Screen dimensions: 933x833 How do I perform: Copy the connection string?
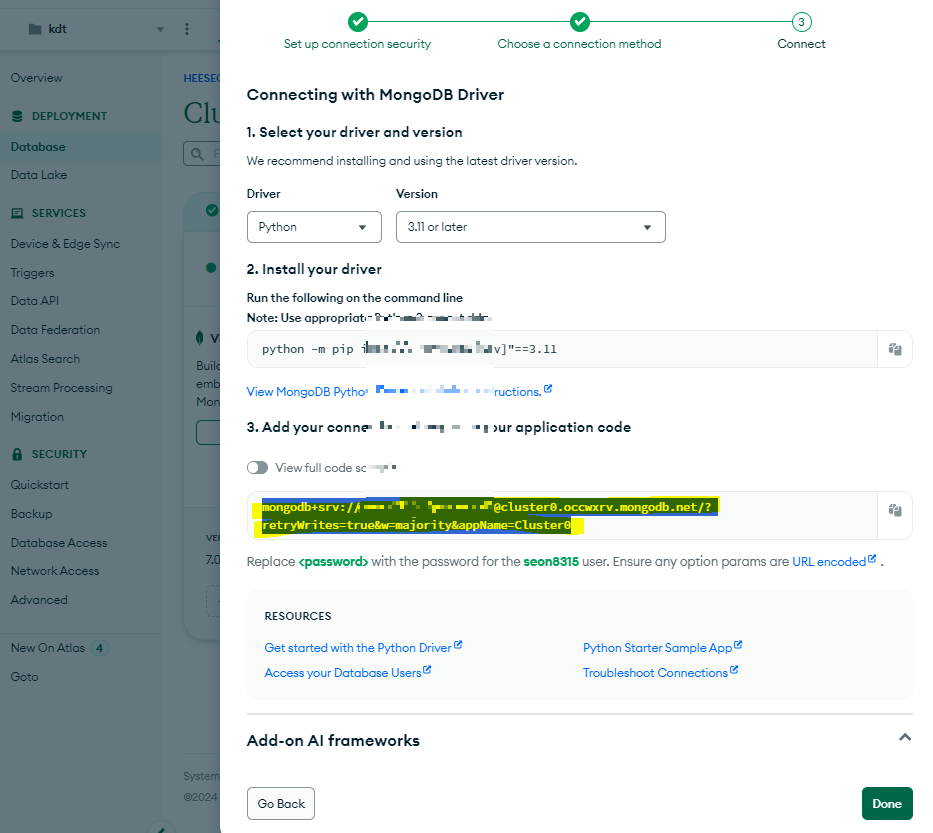pos(895,511)
